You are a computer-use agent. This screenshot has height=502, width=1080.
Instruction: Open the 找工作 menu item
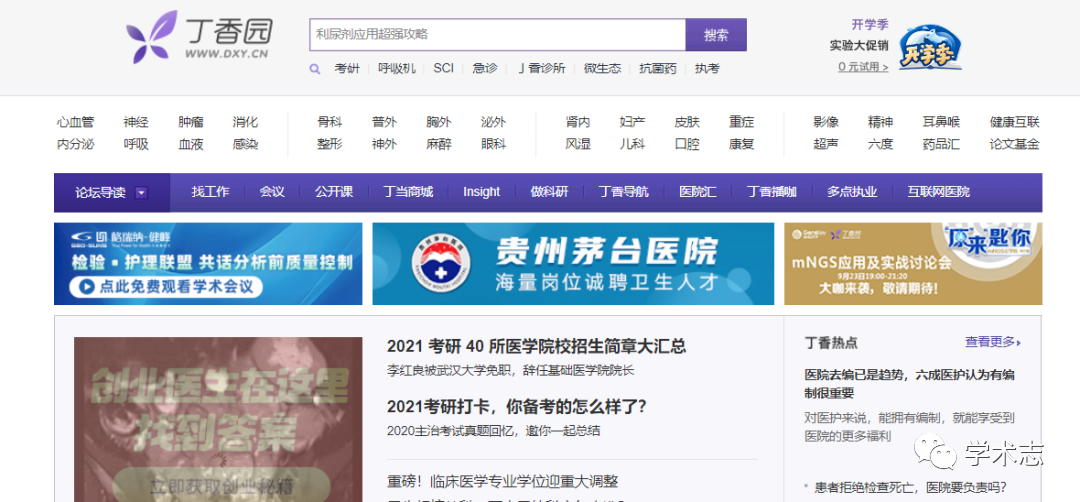(x=211, y=192)
